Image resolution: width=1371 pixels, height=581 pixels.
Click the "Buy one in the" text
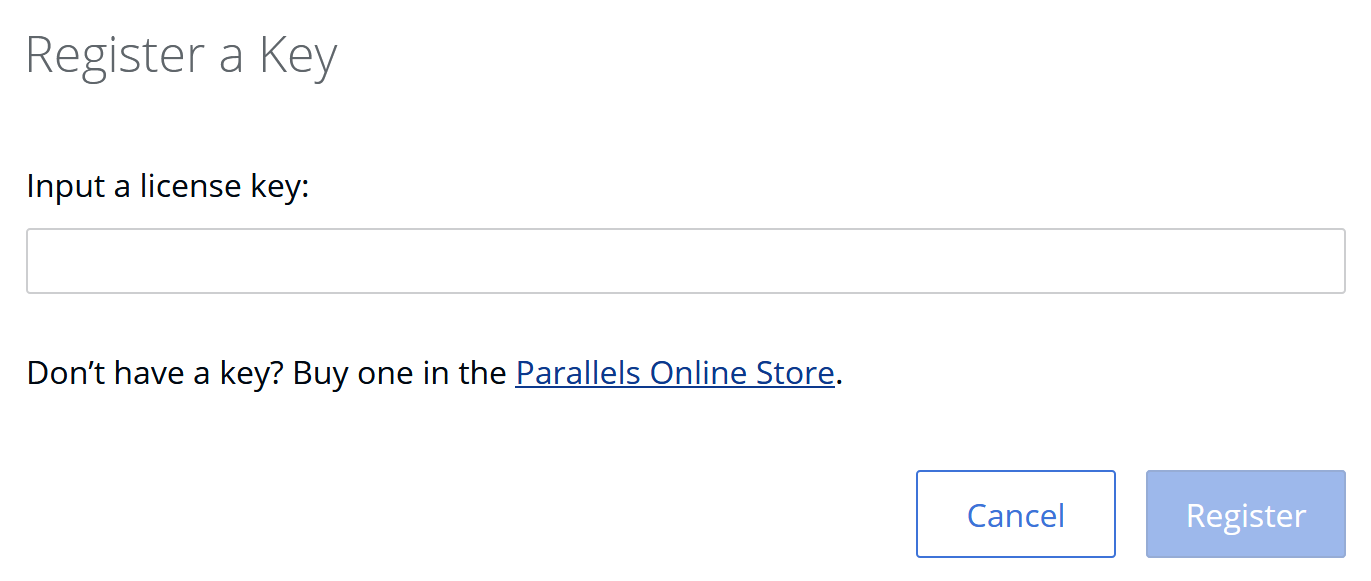coord(400,373)
